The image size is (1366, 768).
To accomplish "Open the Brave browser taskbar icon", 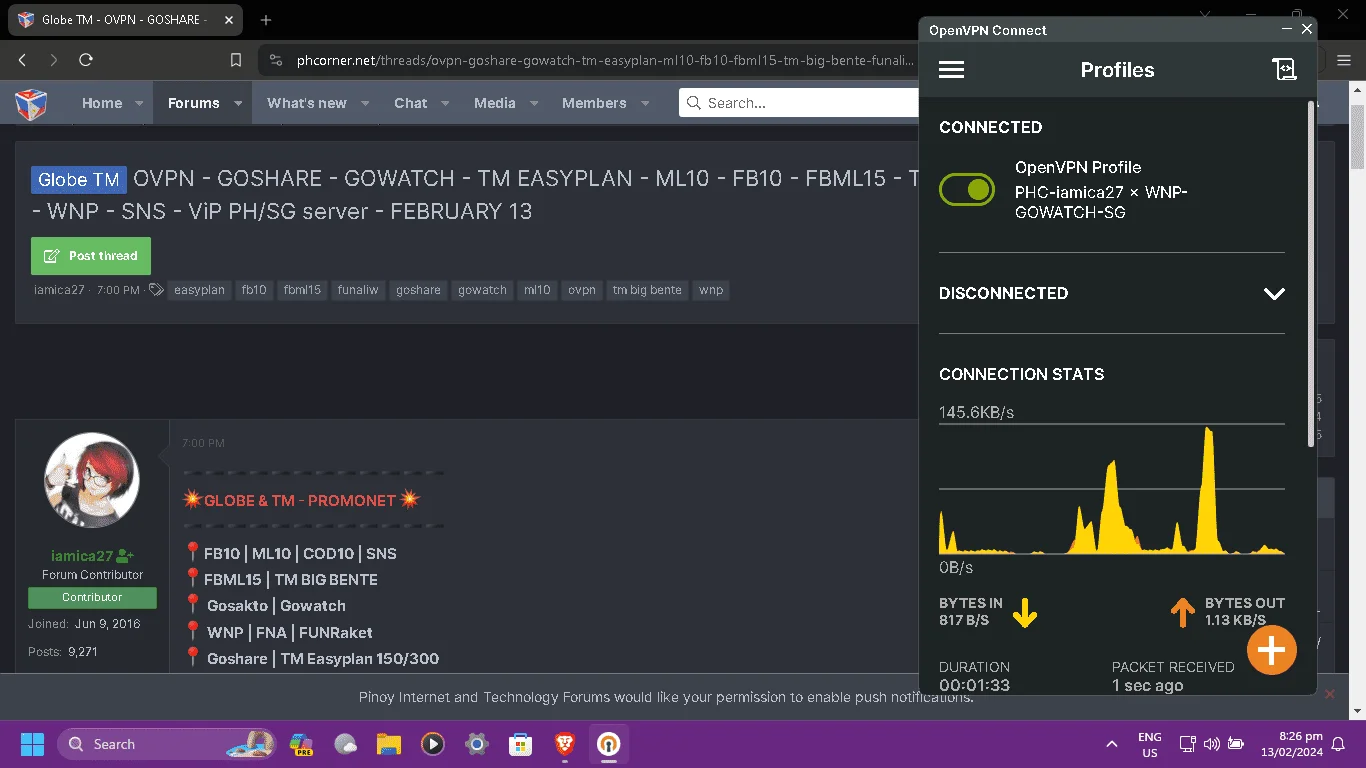I will (x=564, y=744).
